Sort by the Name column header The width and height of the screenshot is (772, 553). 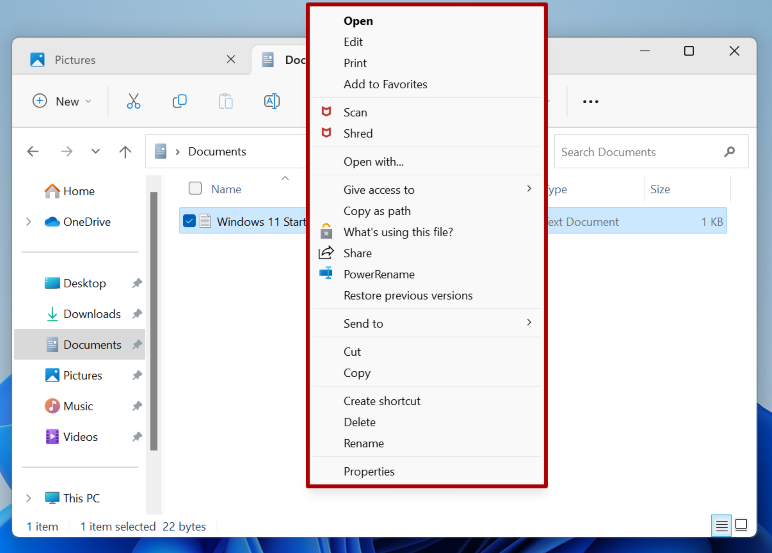point(226,189)
